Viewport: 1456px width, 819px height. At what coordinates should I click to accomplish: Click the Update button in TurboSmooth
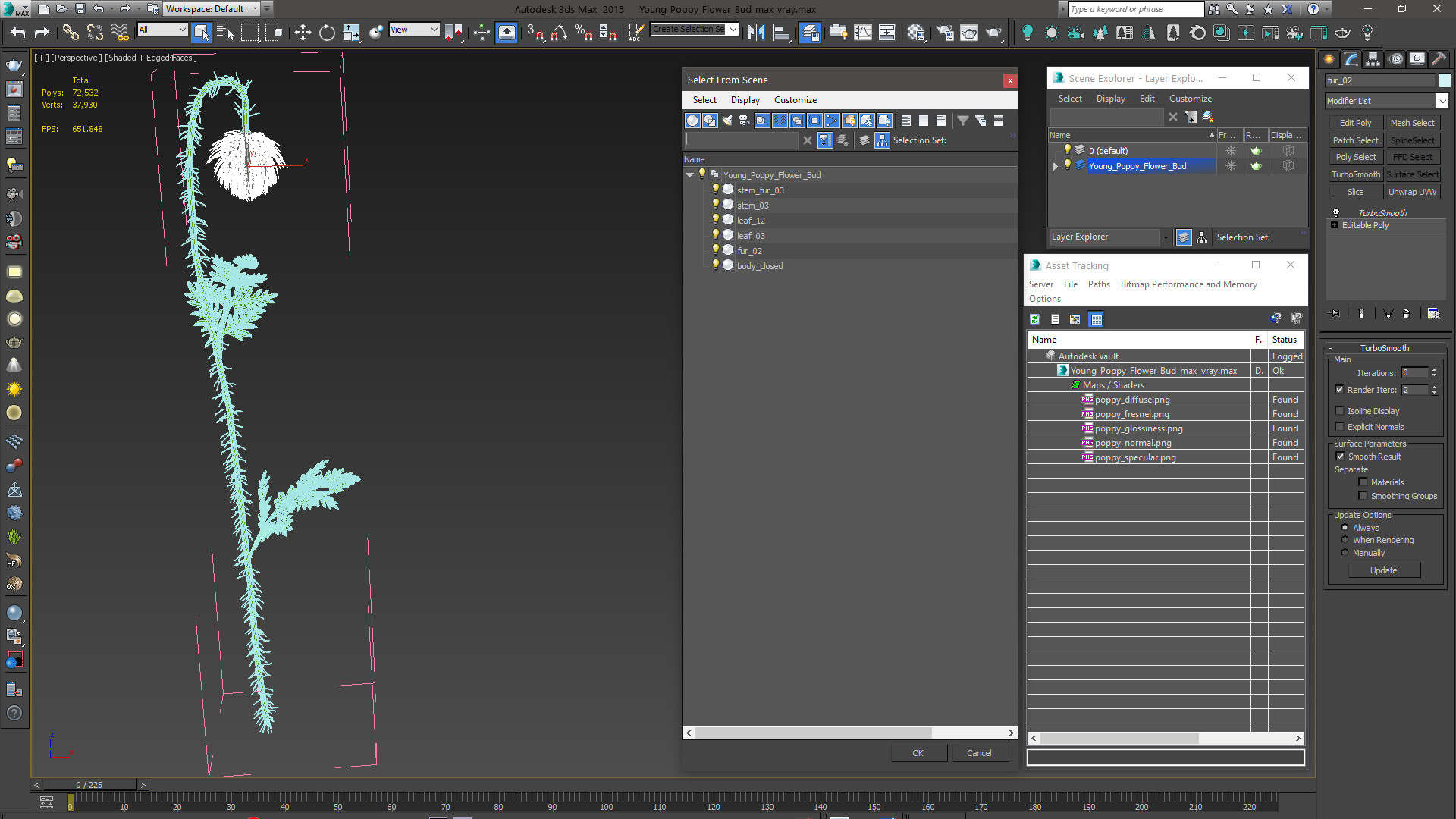(x=1383, y=570)
